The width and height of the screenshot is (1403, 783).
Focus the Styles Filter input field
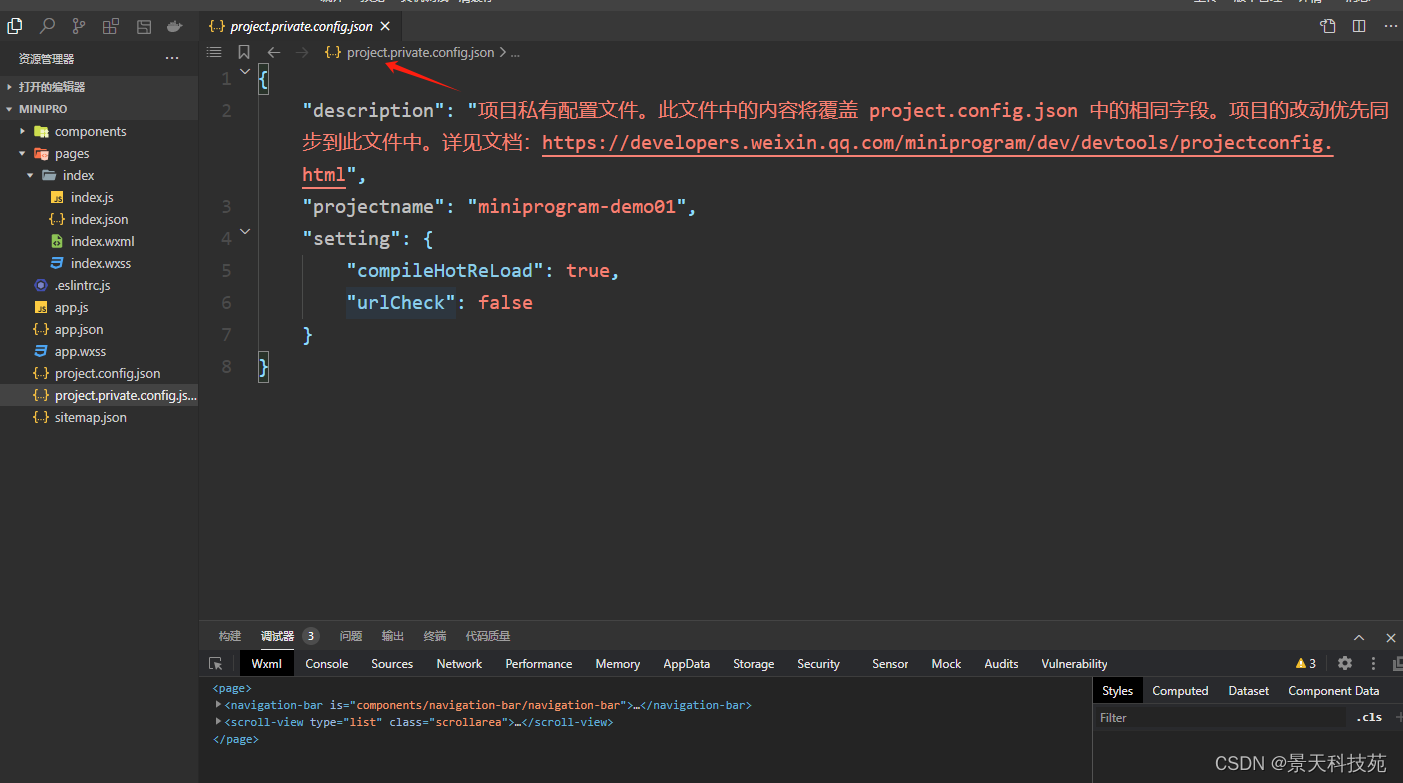1221,717
